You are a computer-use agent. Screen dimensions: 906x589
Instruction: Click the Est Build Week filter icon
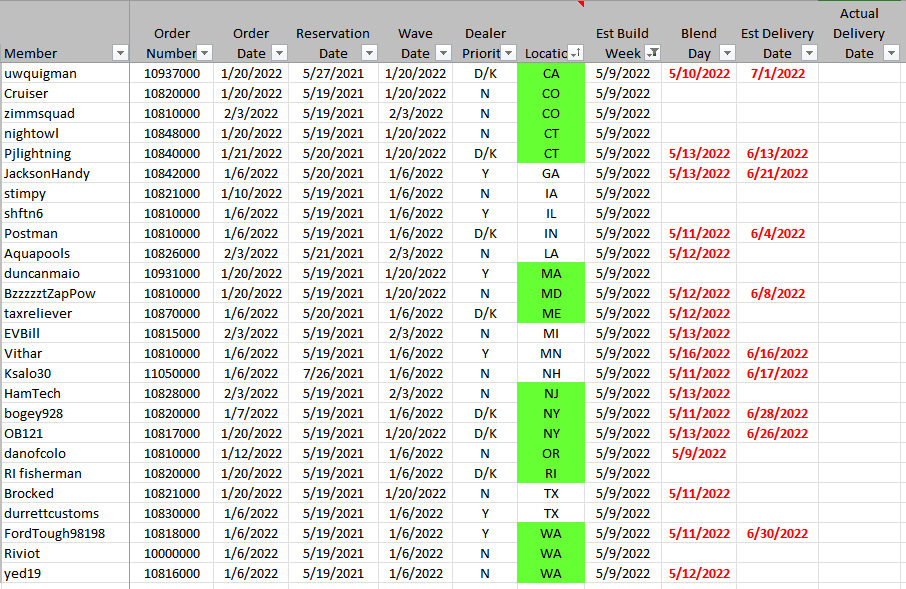tap(652, 53)
